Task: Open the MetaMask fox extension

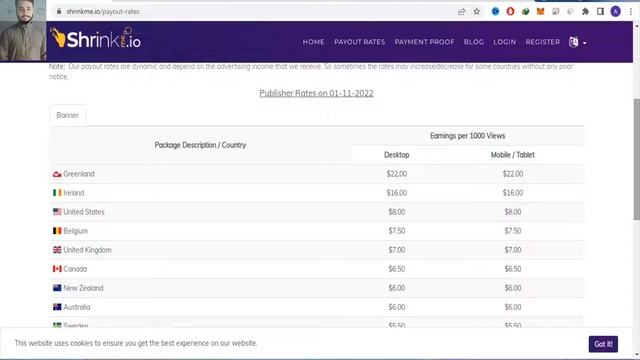Action: click(x=540, y=11)
